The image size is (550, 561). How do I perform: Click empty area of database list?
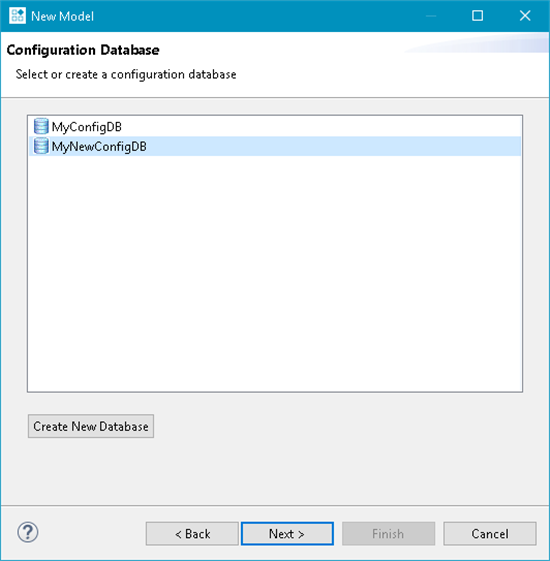[x=275, y=274]
